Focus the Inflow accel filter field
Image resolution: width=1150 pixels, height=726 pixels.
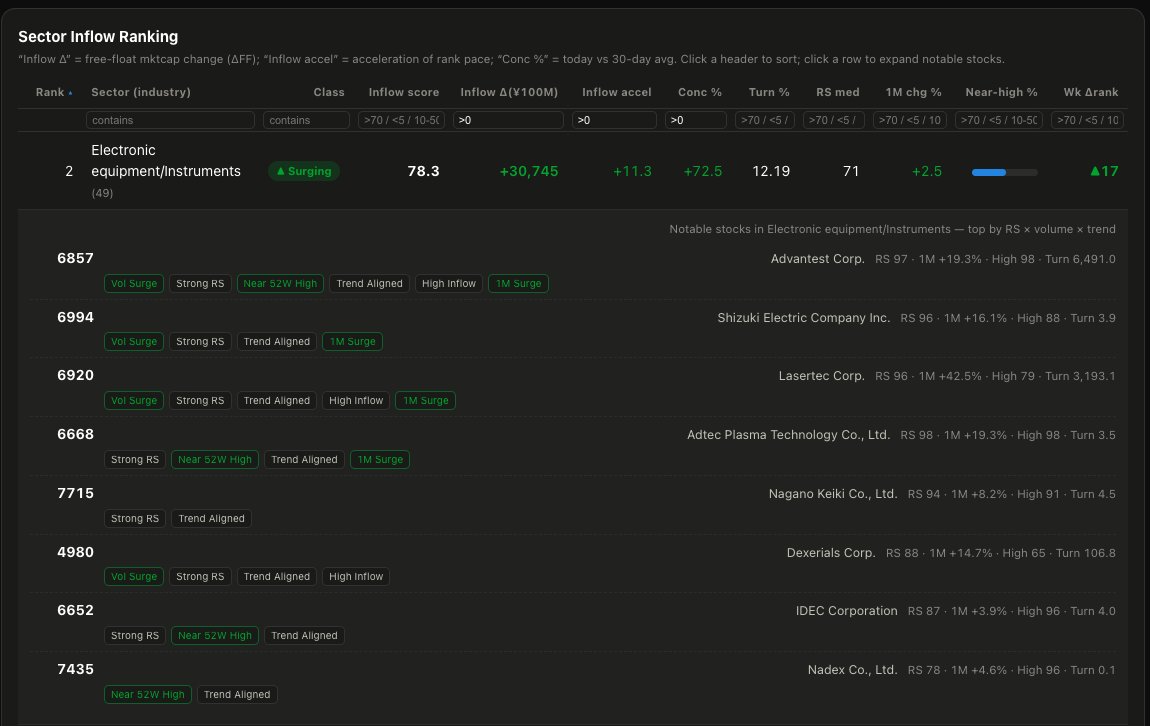pos(614,120)
